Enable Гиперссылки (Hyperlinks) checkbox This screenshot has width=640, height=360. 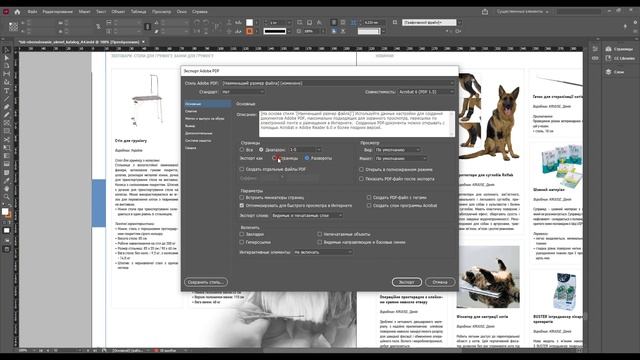click(x=242, y=242)
